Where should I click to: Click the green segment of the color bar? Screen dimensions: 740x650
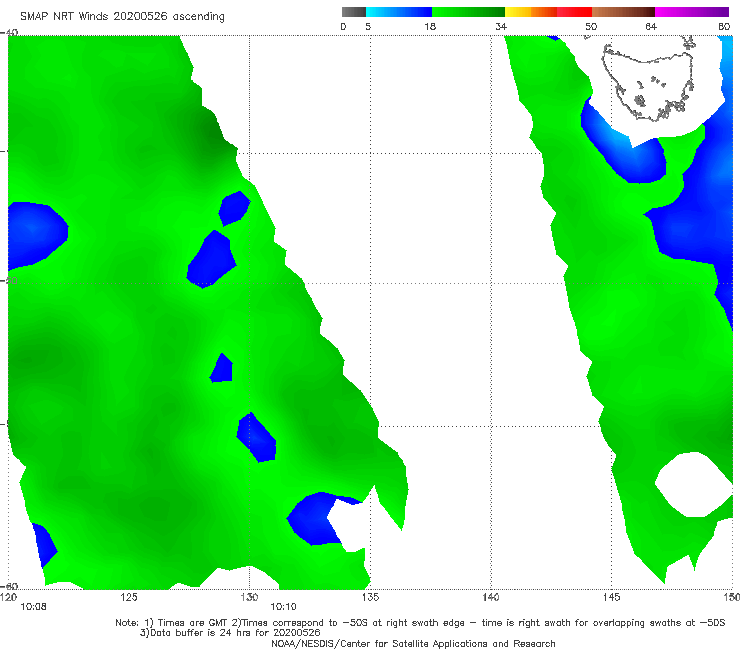coord(468,12)
